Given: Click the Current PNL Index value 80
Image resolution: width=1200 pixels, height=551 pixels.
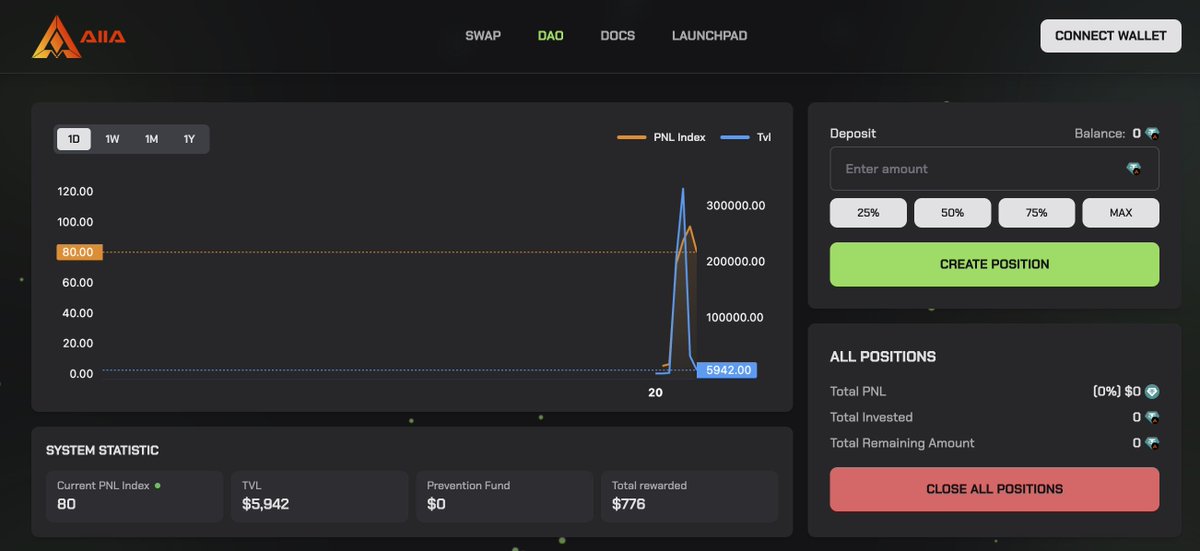Looking at the screenshot, I should click(x=67, y=504).
